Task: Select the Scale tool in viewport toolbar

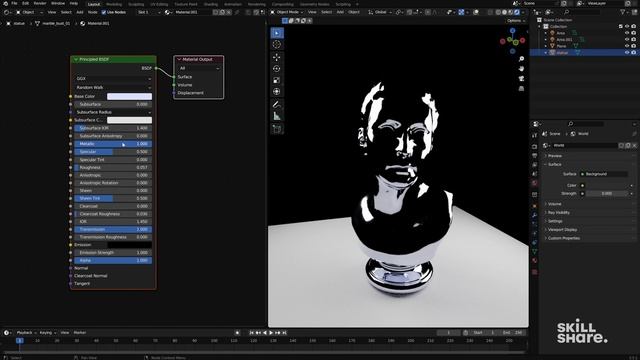Action: [277, 80]
